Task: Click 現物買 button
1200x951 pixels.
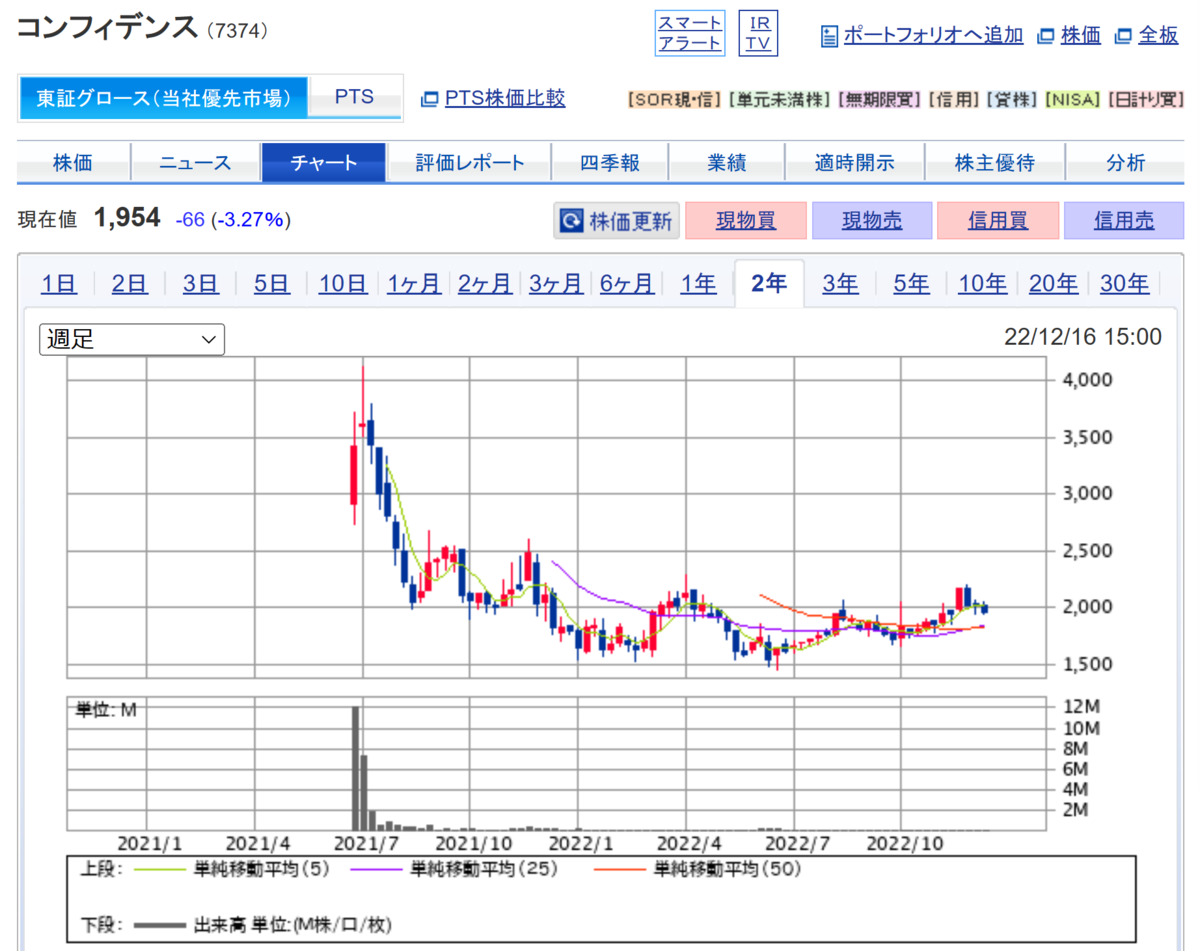Action: [x=745, y=221]
